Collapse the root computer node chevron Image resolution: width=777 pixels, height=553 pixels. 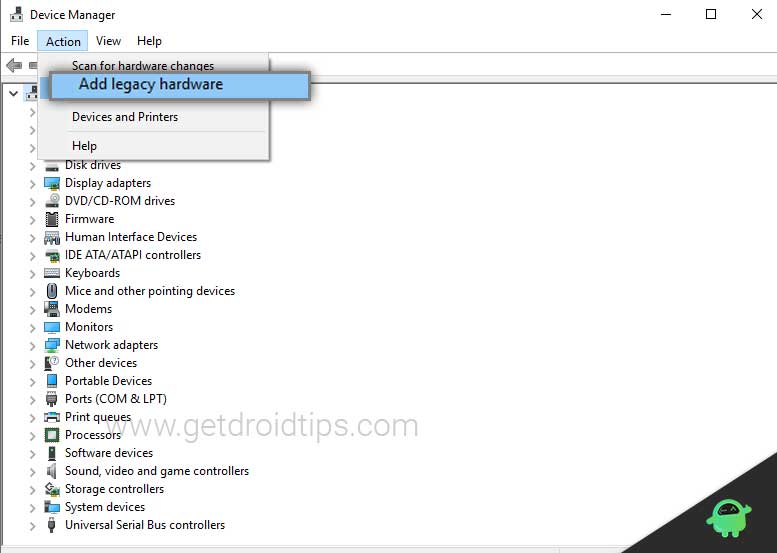pyautogui.click(x=13, y=93)
